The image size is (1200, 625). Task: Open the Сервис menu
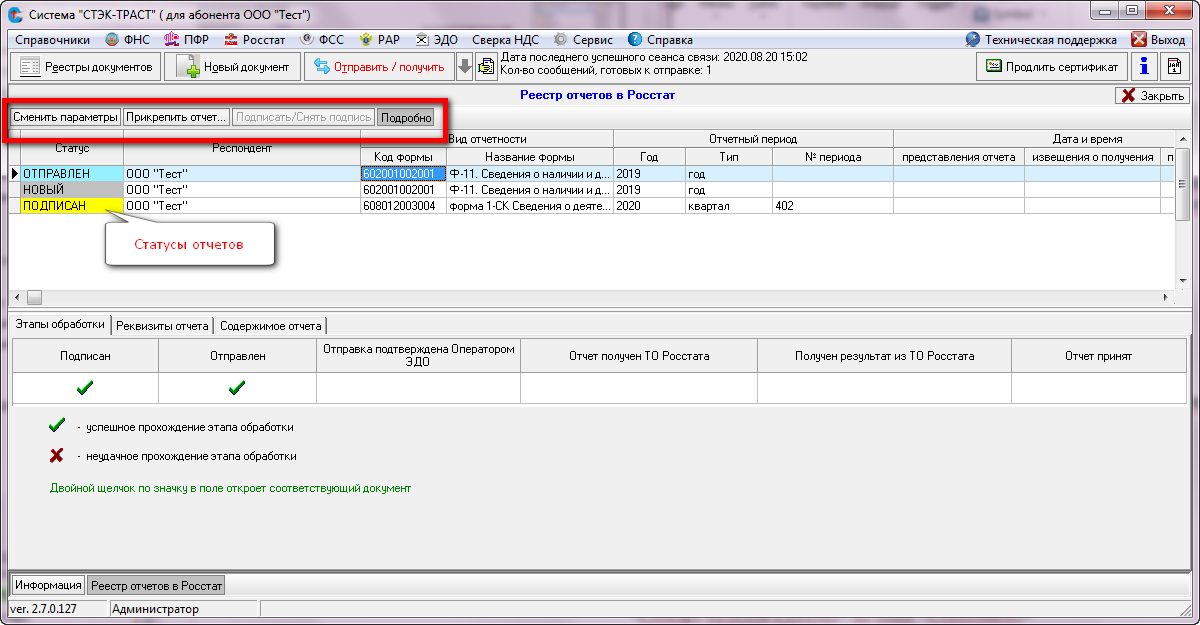click(583, 40)
